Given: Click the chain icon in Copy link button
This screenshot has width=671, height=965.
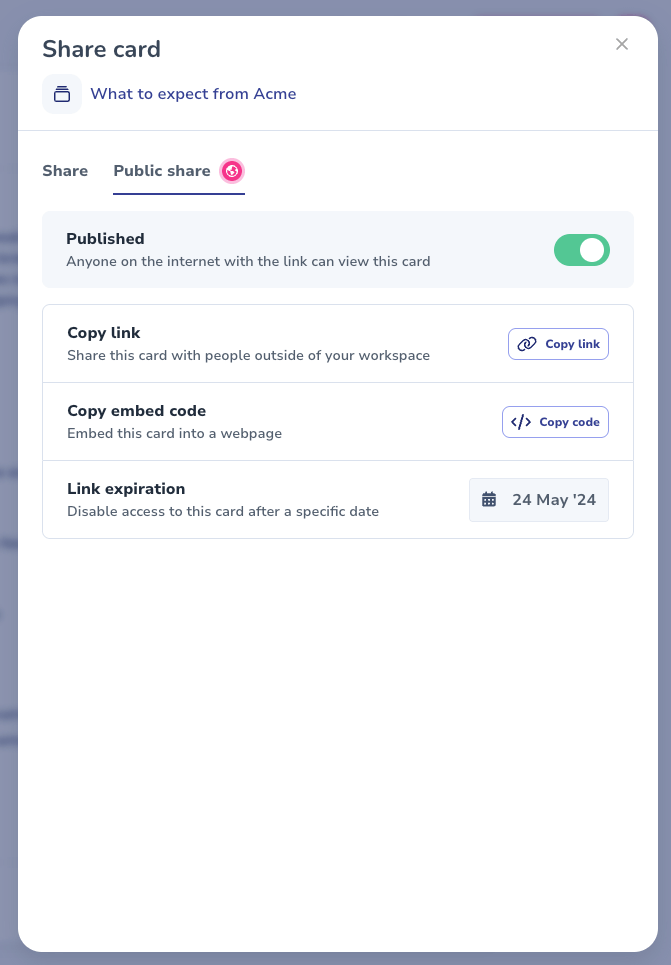Looking at the screenshot, I should coord(527,344).
